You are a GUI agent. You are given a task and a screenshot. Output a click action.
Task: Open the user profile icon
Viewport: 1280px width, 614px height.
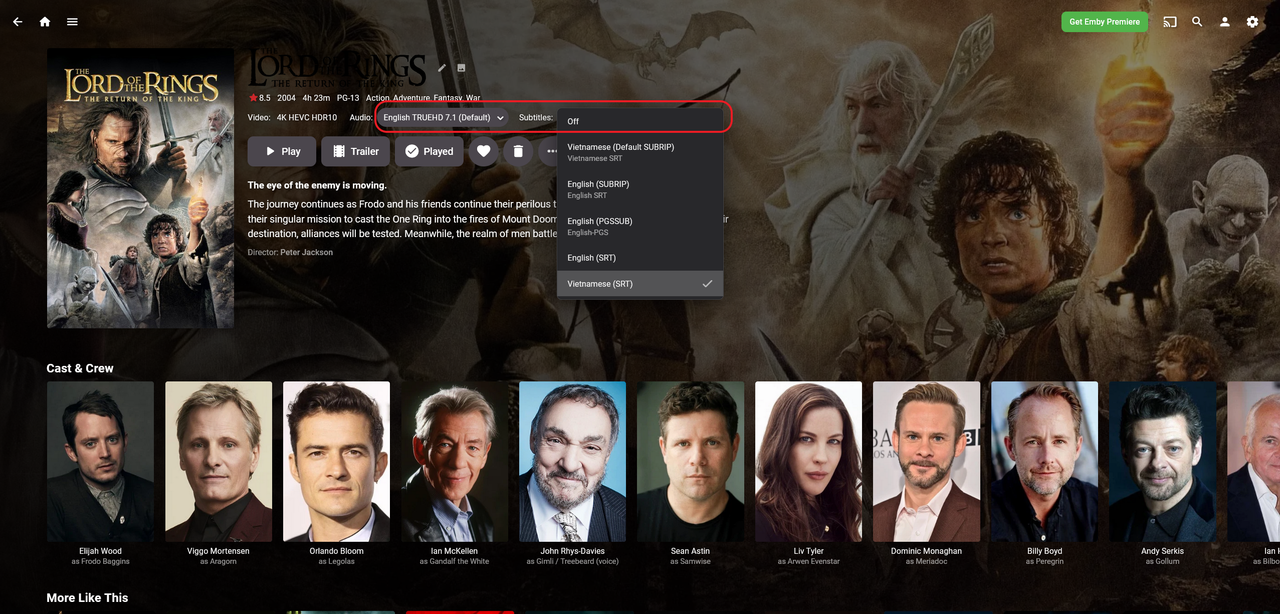pyautogui.click(x=1225, y=22)
